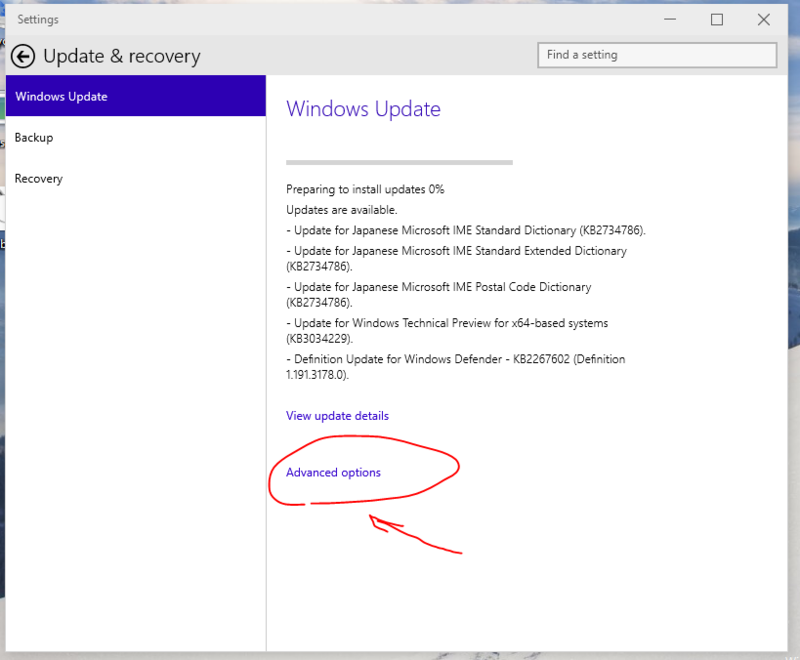This screenshot has height=660, width=800.
Task: Select the IME Standard Dictionary update line
Action: 466,231
